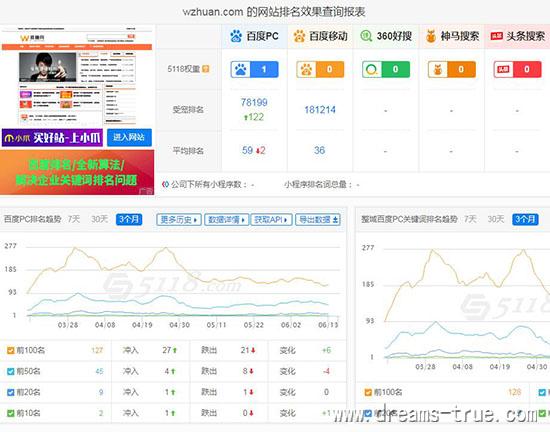Toggle 前100名 checkbox in 整域 keyword panel
This screenshot has width=550, height=432.
tap(368, 392)
